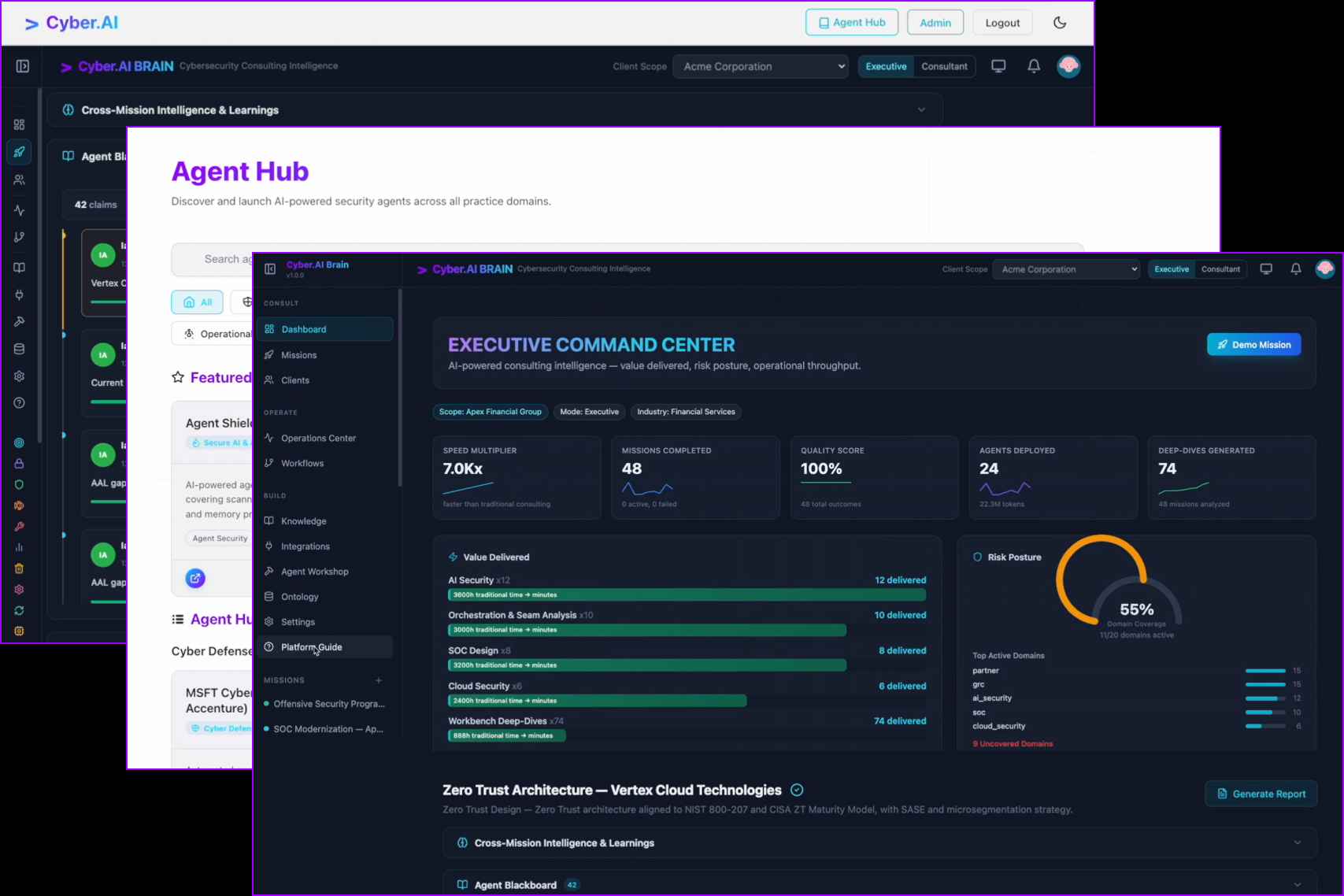Screen dimensions: 1344x896
Task: Click the Generate Report button
Action: point(1261,794)
